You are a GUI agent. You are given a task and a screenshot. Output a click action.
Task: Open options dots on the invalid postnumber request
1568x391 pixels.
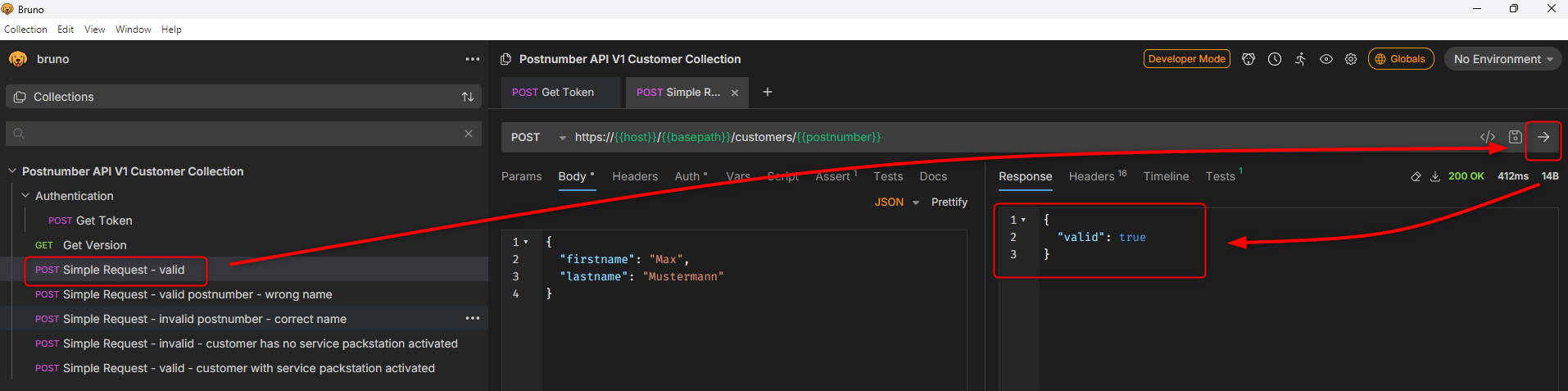[473, 318]
